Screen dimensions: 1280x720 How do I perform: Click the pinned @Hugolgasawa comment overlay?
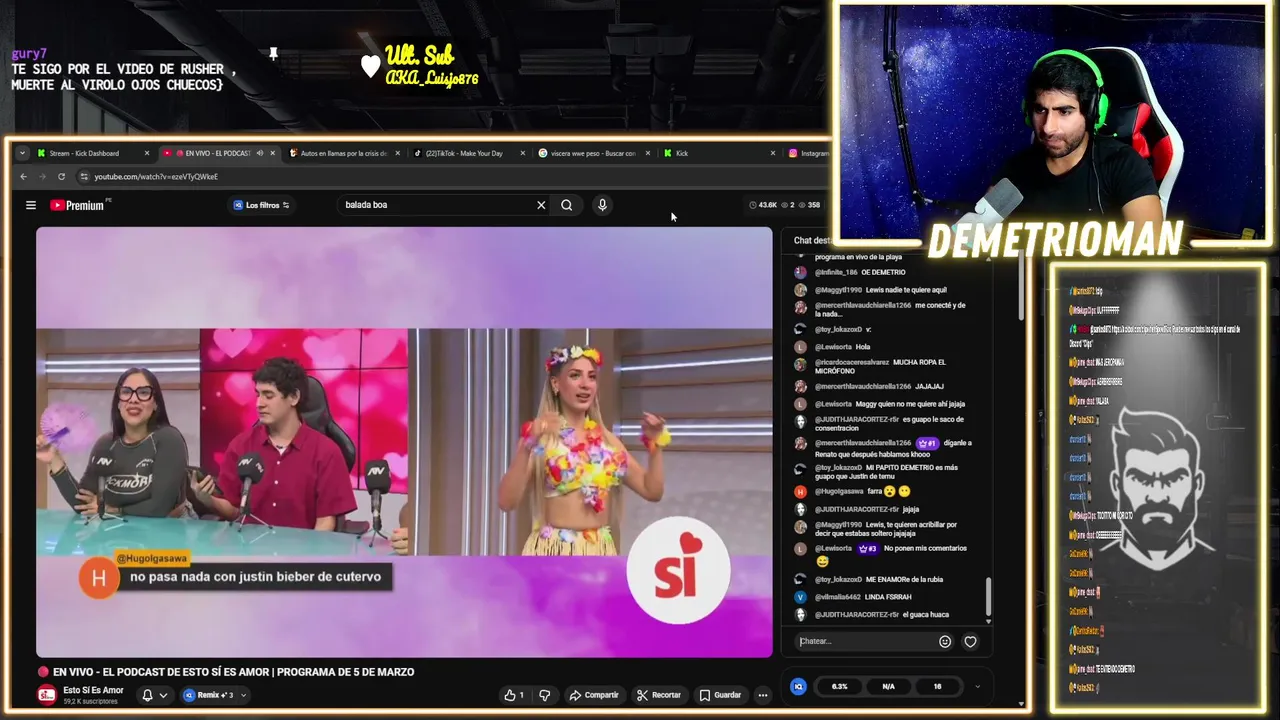click(237, 574)
